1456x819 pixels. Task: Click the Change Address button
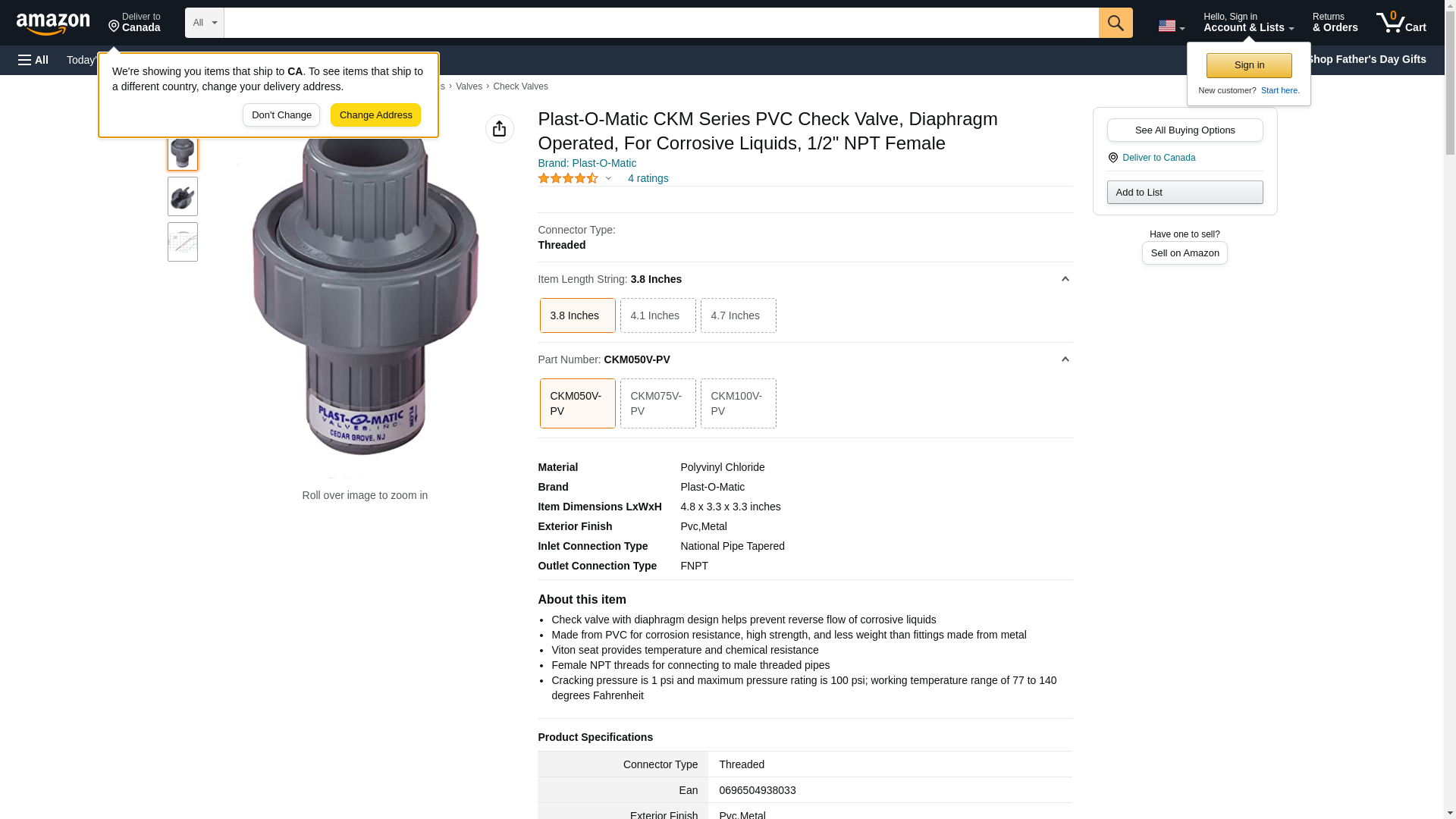click(x=375, y=115)
